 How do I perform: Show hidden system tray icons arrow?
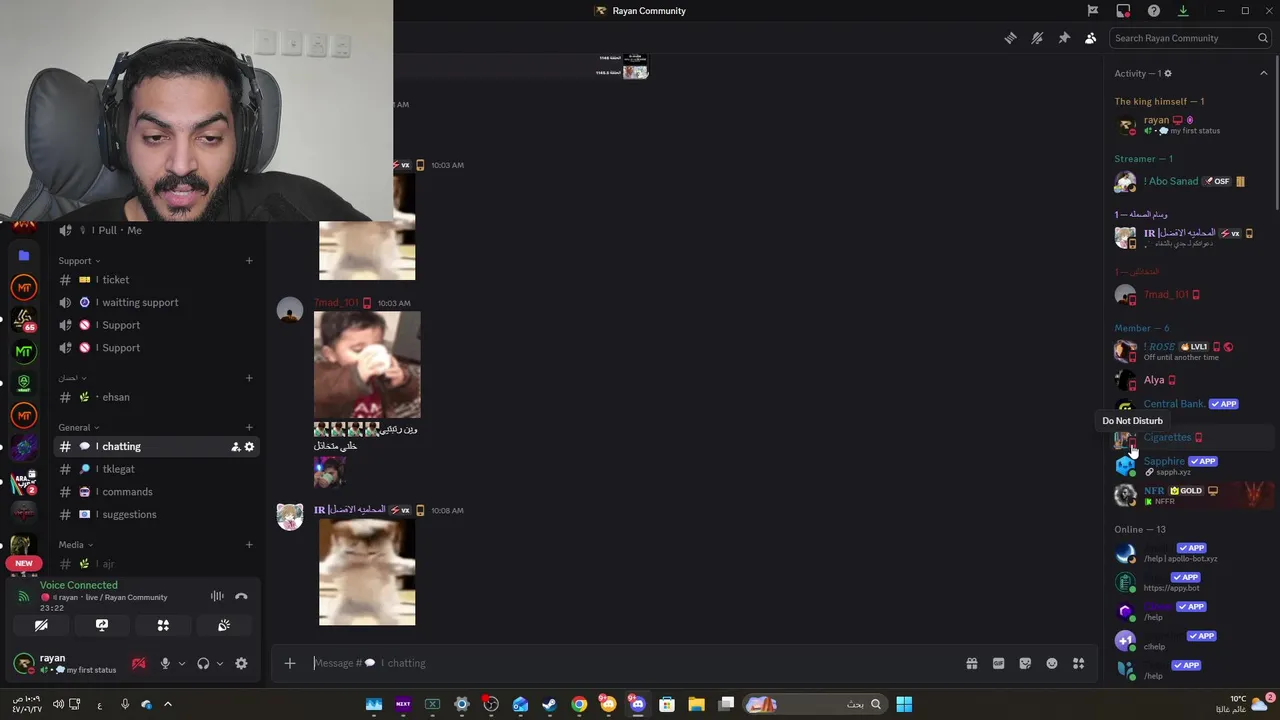[x=167, y=704]
